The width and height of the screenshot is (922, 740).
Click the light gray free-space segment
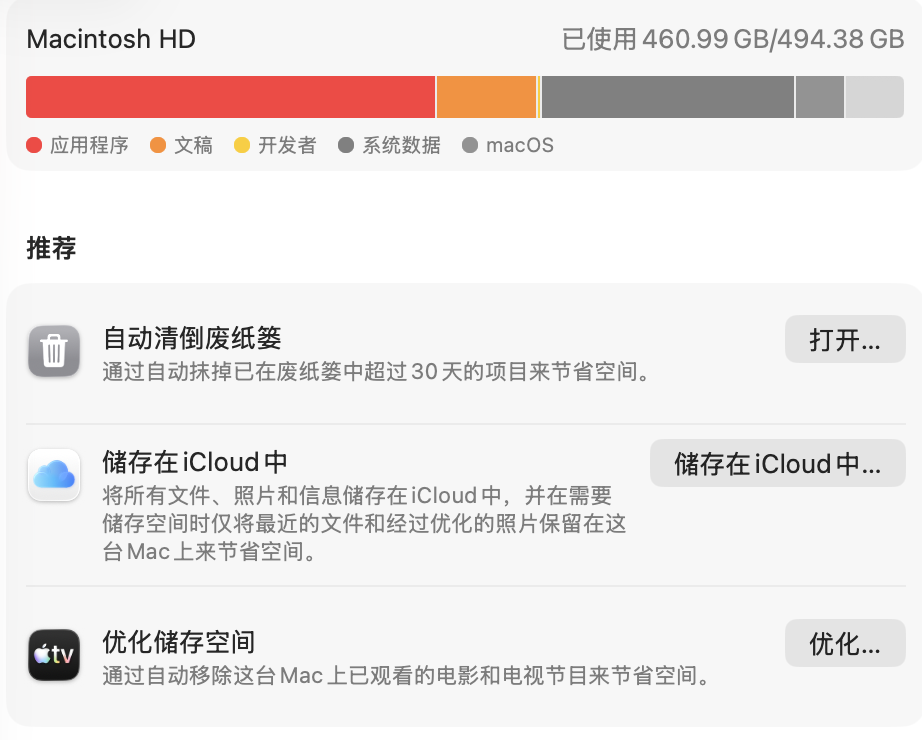(874, 97)
